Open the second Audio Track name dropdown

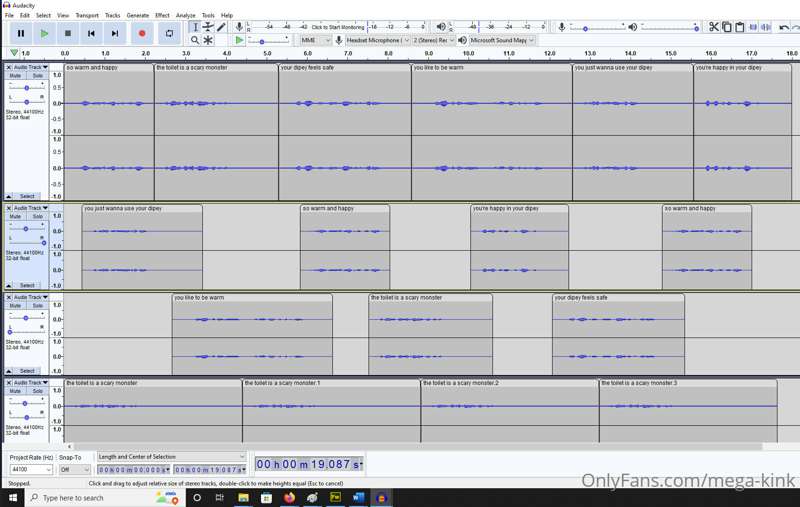(31, 208)
